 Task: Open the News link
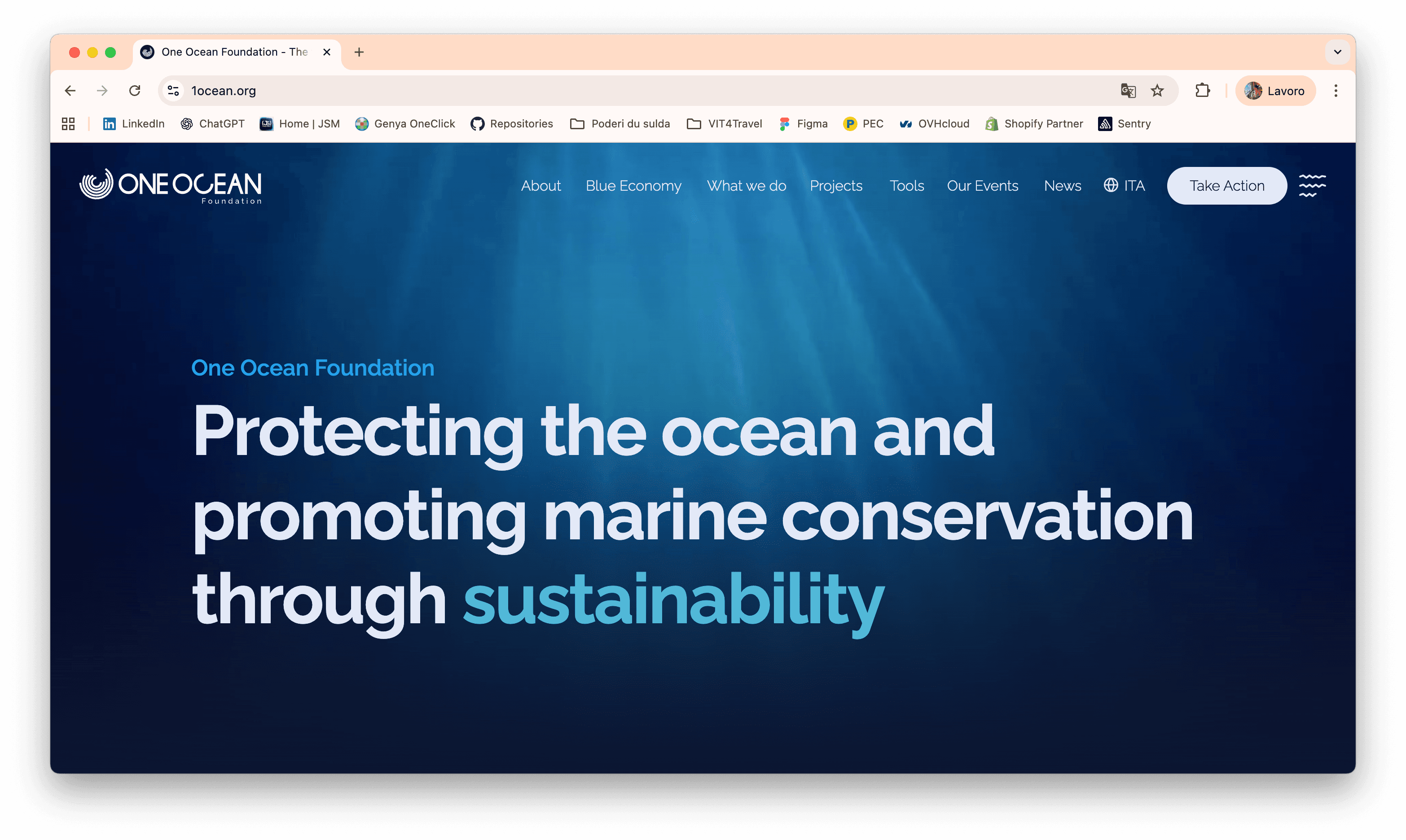1062,186
